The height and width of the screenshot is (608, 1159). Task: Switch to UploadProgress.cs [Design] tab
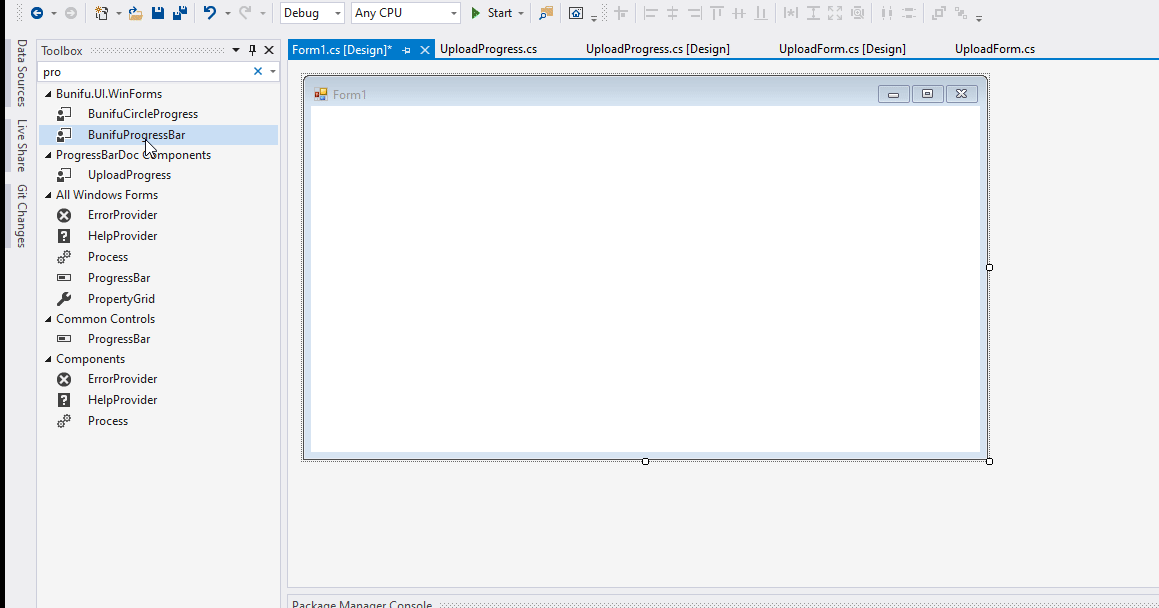click(x=658, y=49)
